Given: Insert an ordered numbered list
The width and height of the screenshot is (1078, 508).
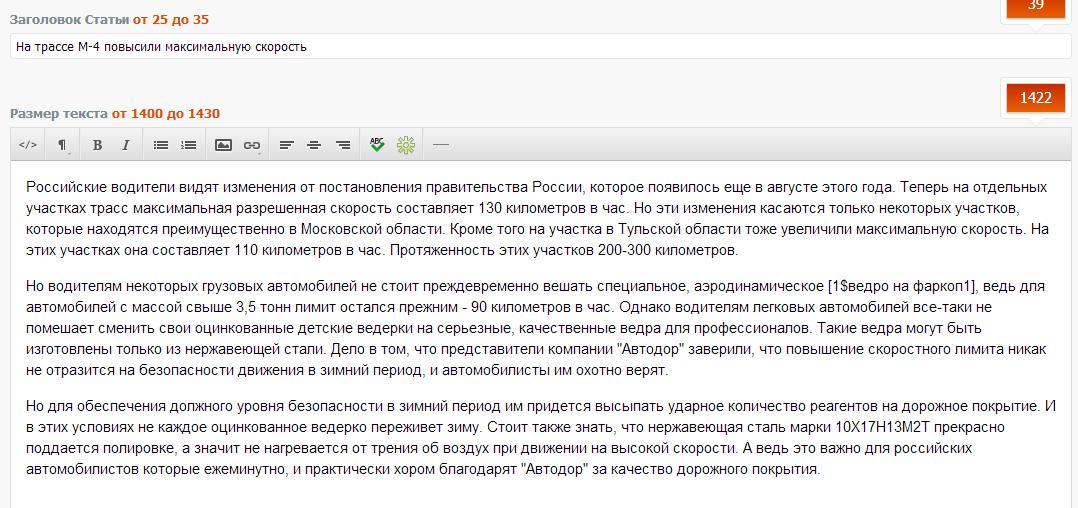Looking at the screenshot, I should pos(188,145).
